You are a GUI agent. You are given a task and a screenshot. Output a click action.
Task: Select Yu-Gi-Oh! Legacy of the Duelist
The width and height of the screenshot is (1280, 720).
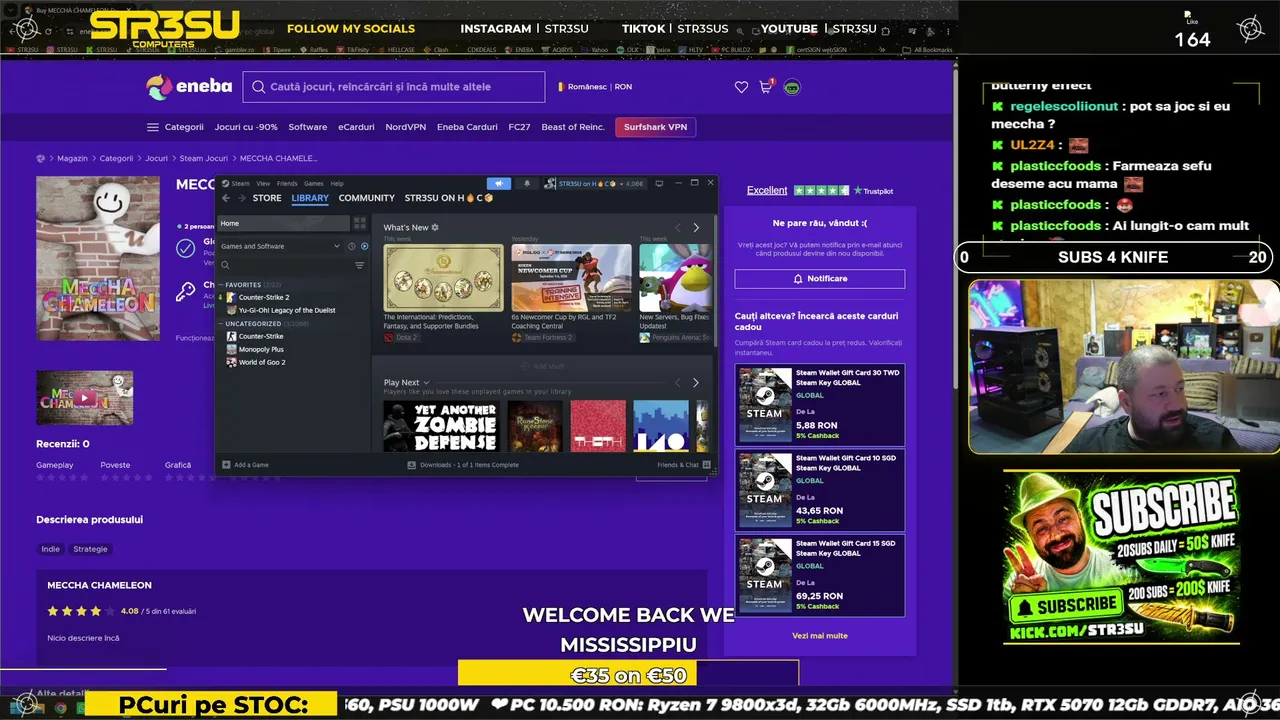pos(287,310)
